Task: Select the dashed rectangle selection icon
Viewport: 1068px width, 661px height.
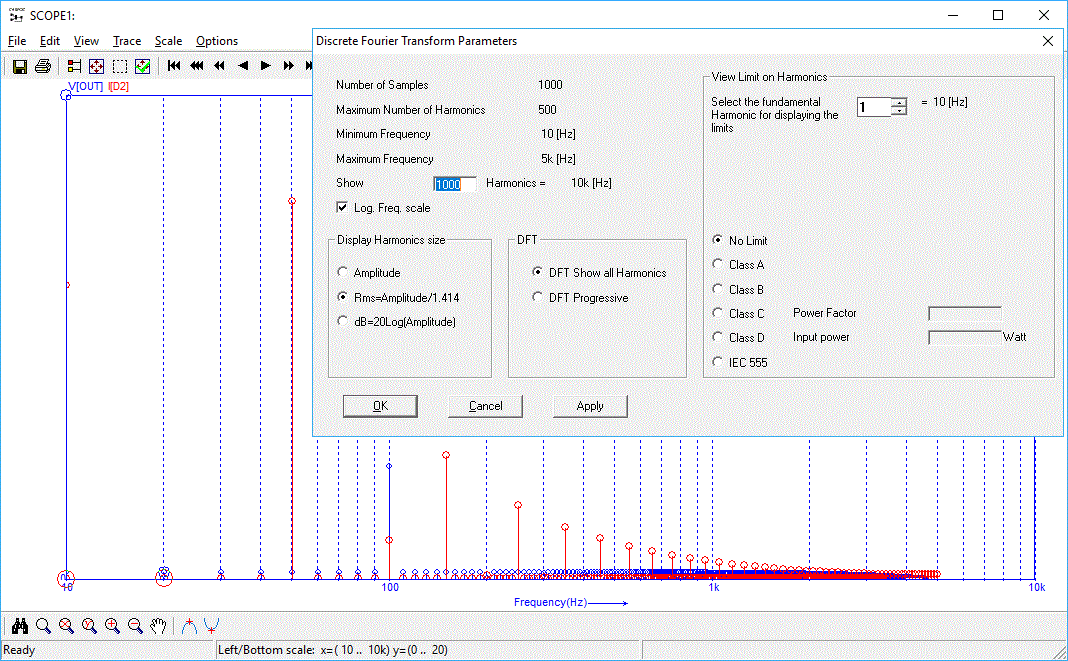Action: 120,66
